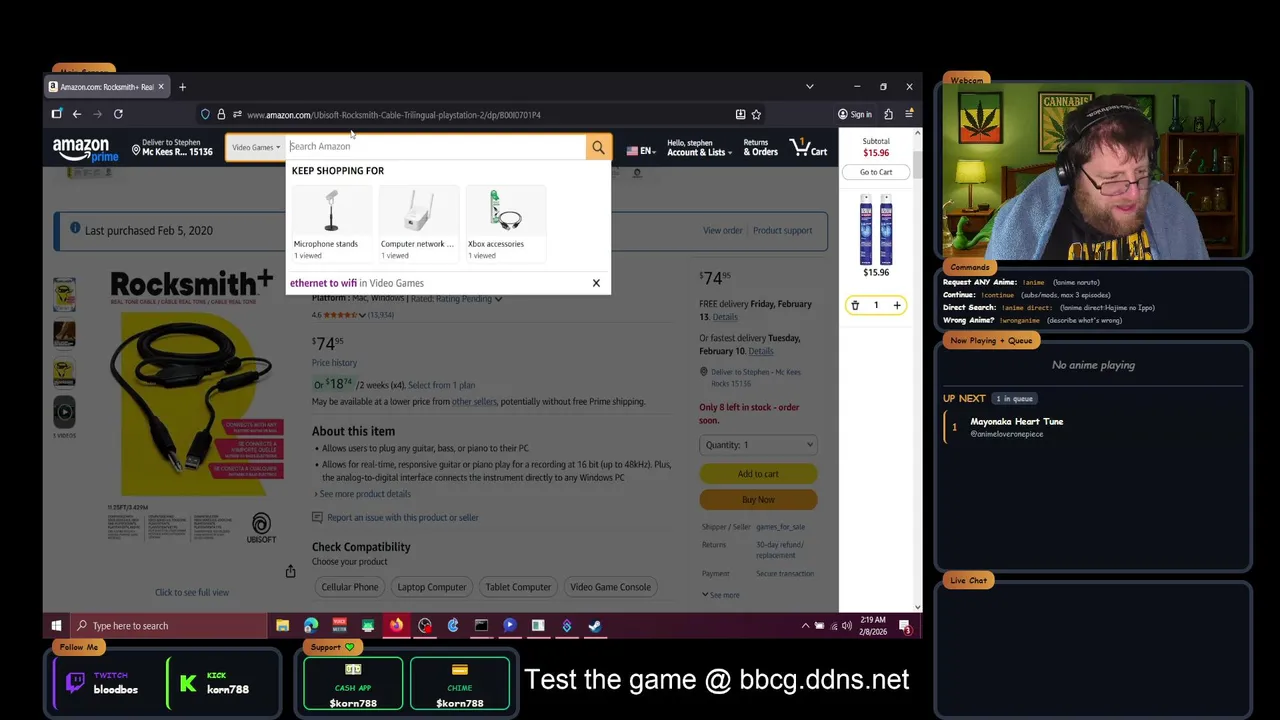
Task: Click the share icon under the product image
Action: (x=290, y=571)
